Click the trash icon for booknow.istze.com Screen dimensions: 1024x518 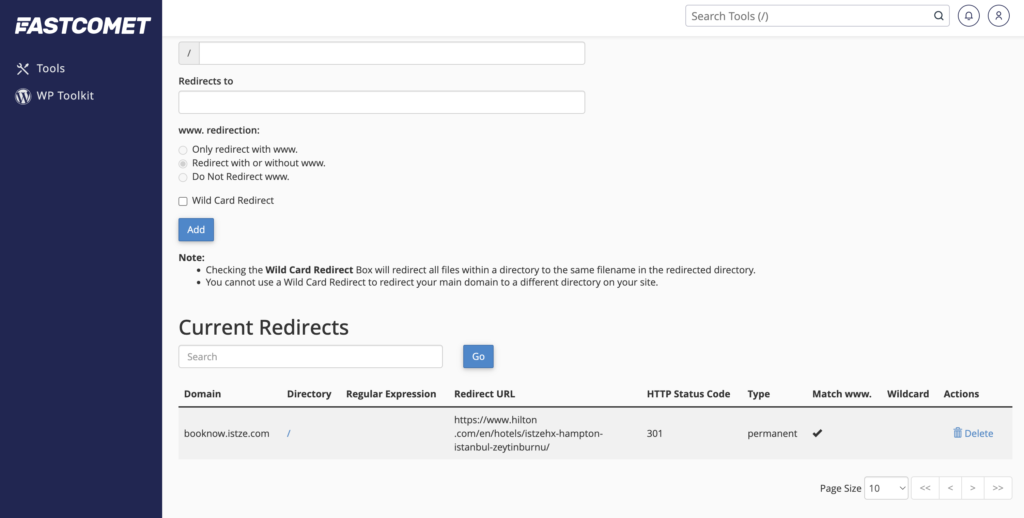[x=957, y=433]
